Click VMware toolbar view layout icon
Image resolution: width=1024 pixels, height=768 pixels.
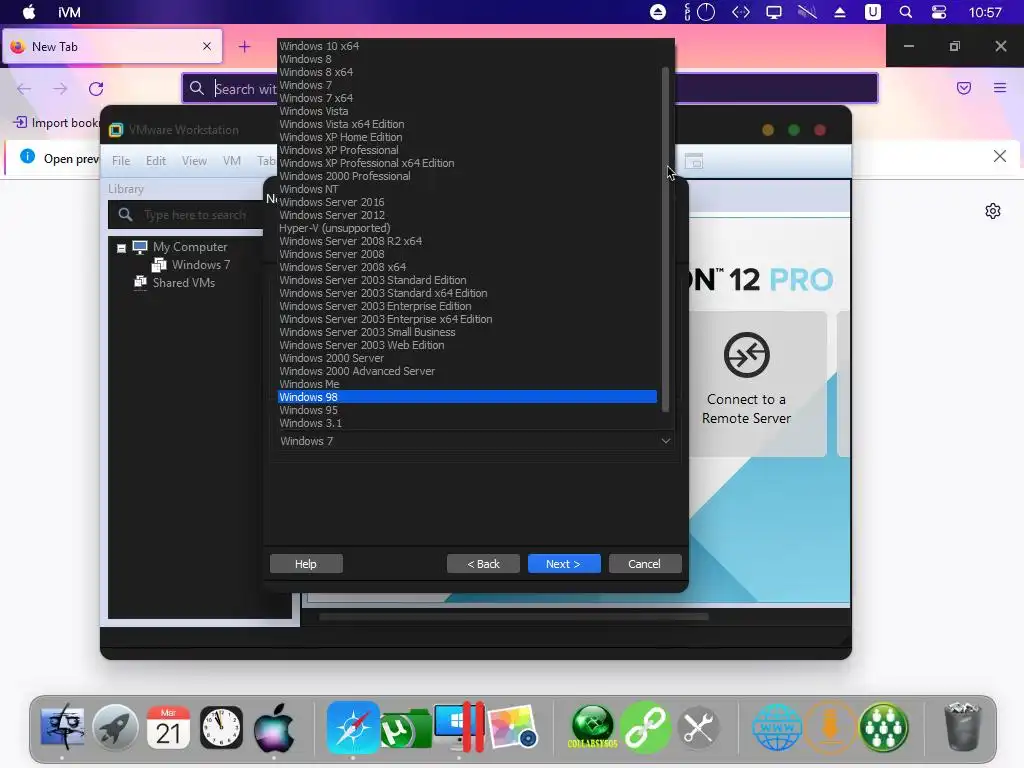(x=694, y=161)
